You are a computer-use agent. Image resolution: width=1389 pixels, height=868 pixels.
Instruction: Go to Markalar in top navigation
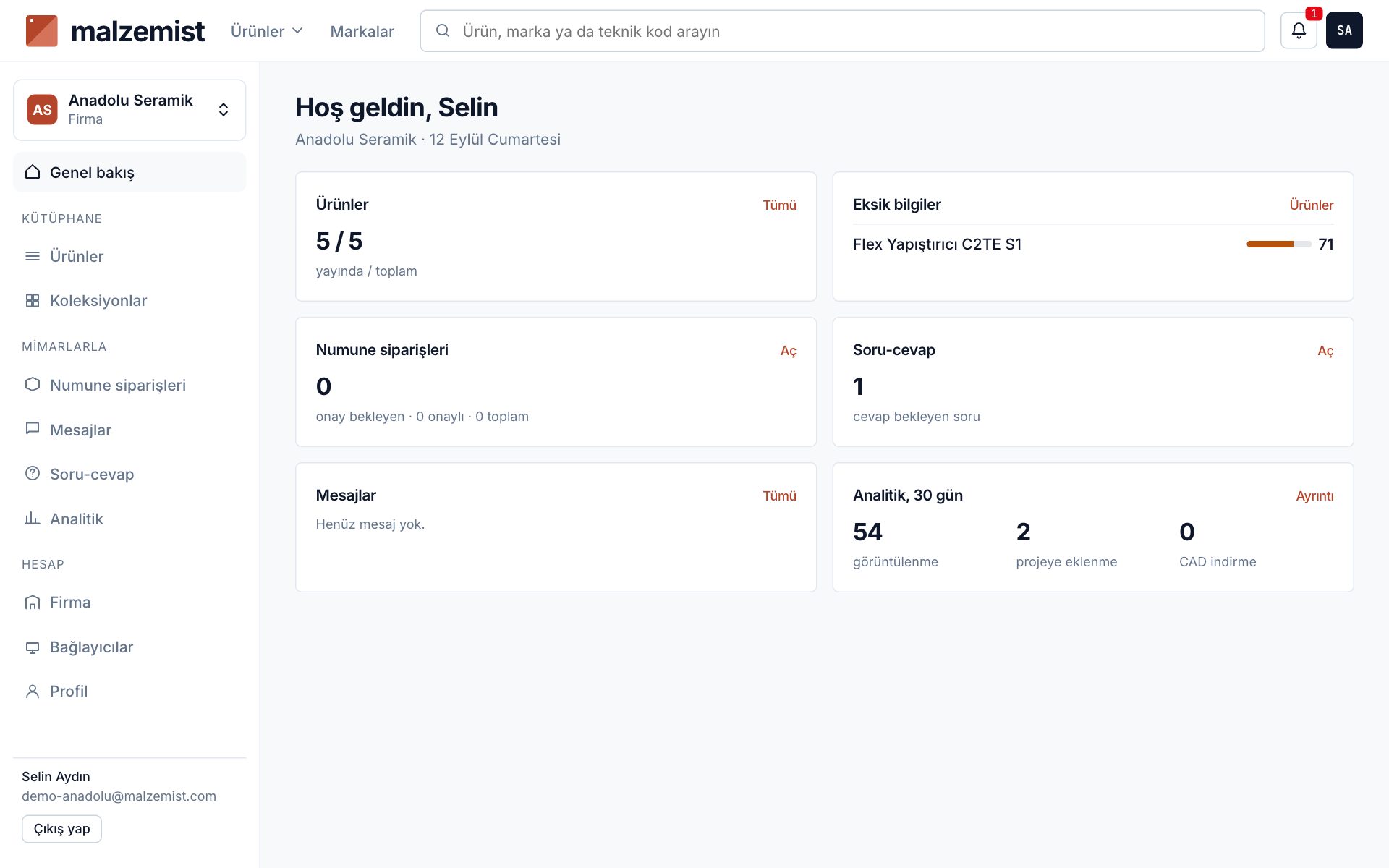[362, 31]
